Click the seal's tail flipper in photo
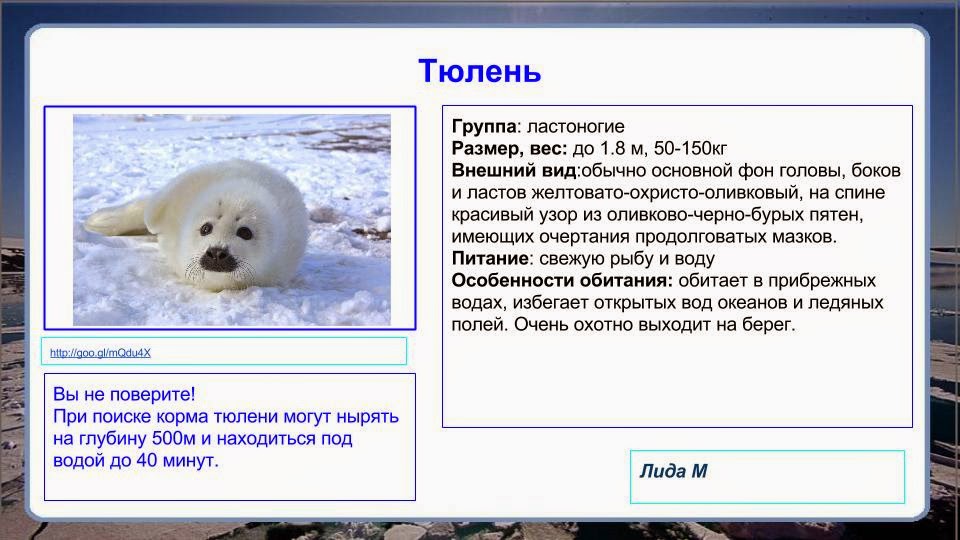This screenshot has width=960, height=540. coord(112,218)
